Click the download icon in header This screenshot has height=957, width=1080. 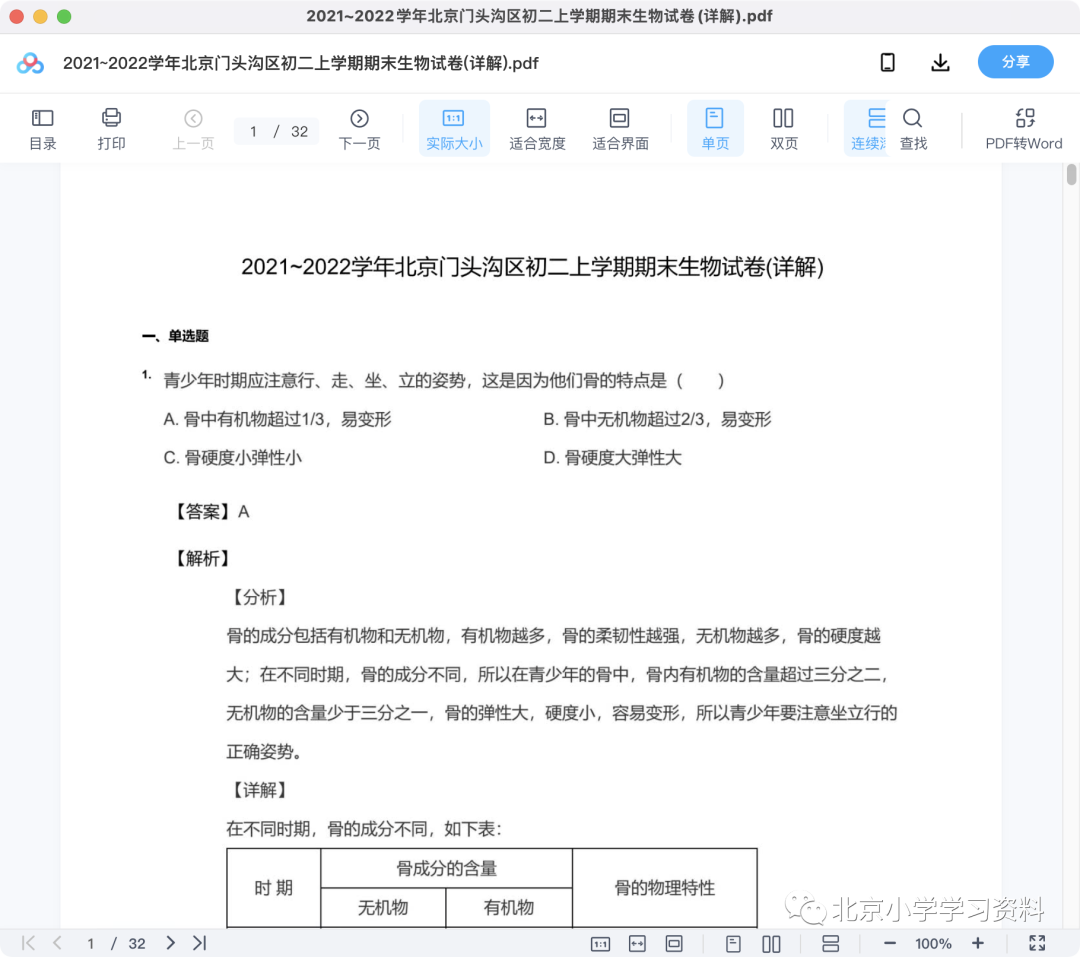(940, 63)
